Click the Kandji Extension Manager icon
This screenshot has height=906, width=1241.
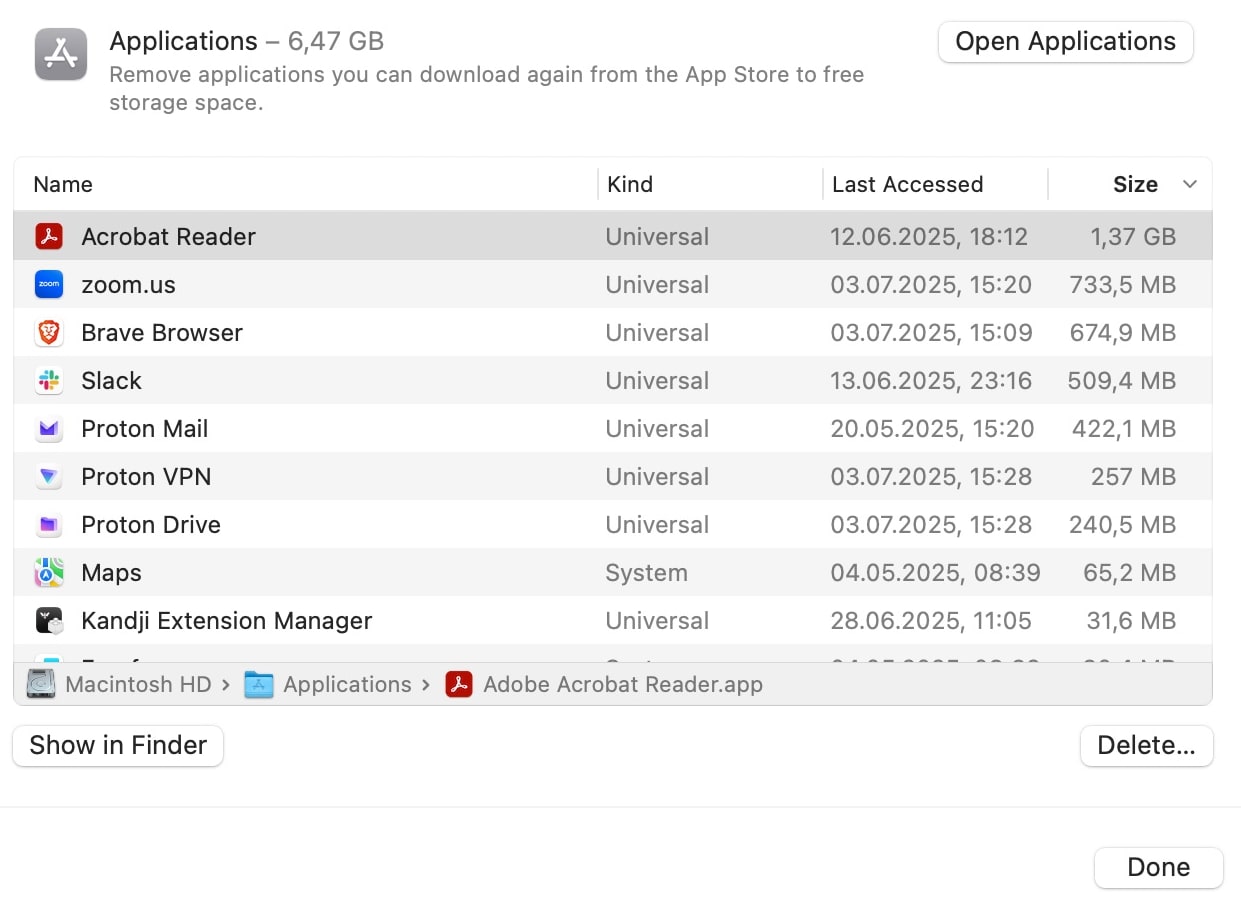tap(49, 621)
